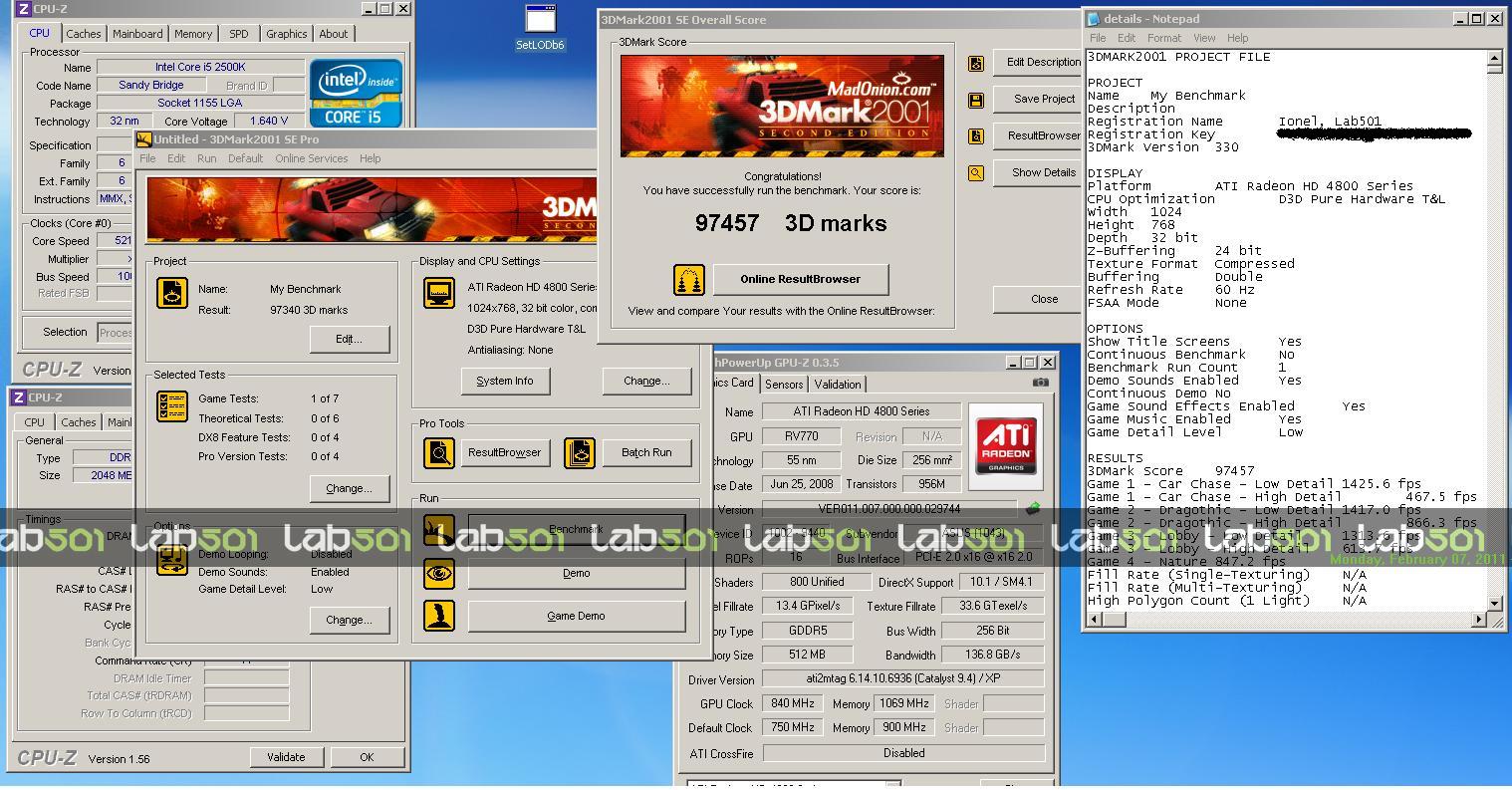Open the Graphics tab in CPU-Z
1512x790 pixels.
click(x=287, y=34)
